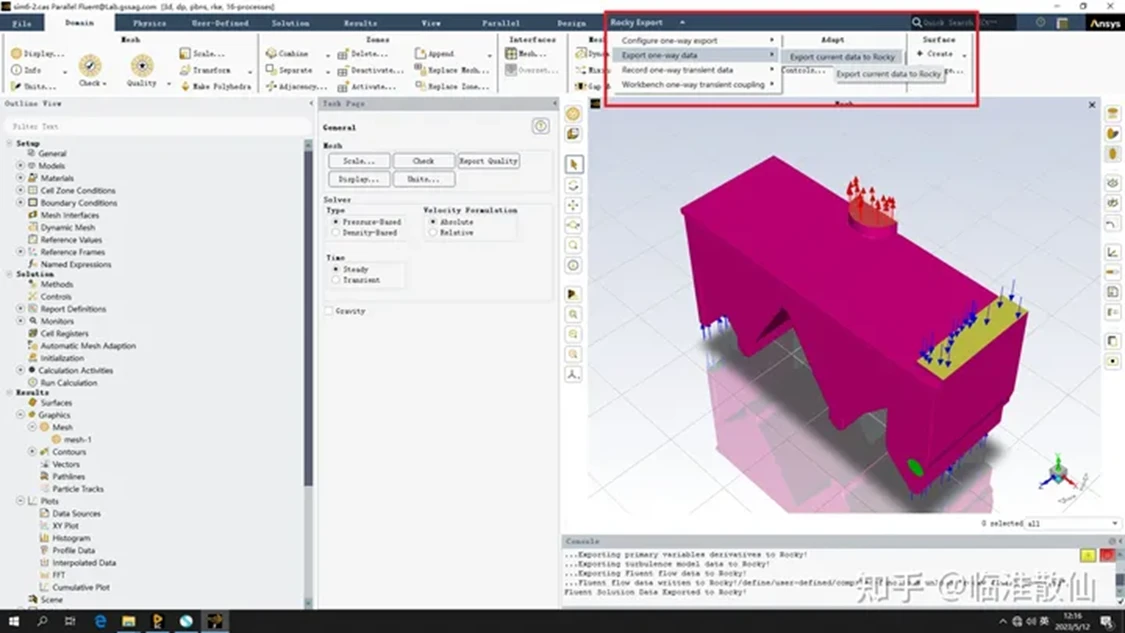Image resolution: width=1125 pixels, height=633 pixels.
Task: Switch to the Physics ribbon tab
Action: (149, 23)
